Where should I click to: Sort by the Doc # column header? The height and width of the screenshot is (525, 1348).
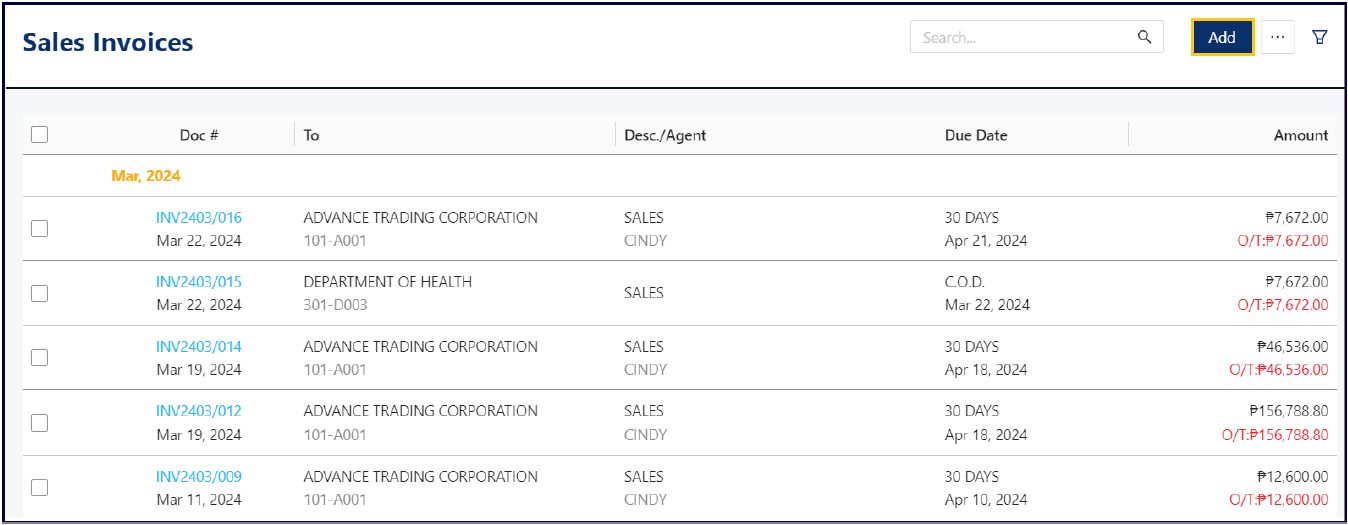point(199,135)
